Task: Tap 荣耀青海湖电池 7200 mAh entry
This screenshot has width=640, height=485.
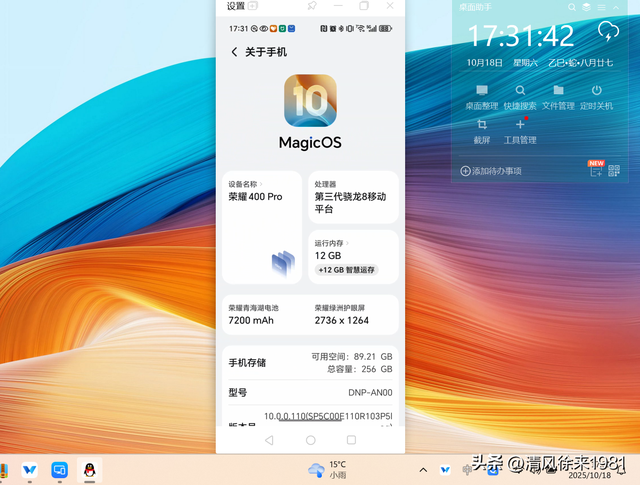Action: coord(253,315)
